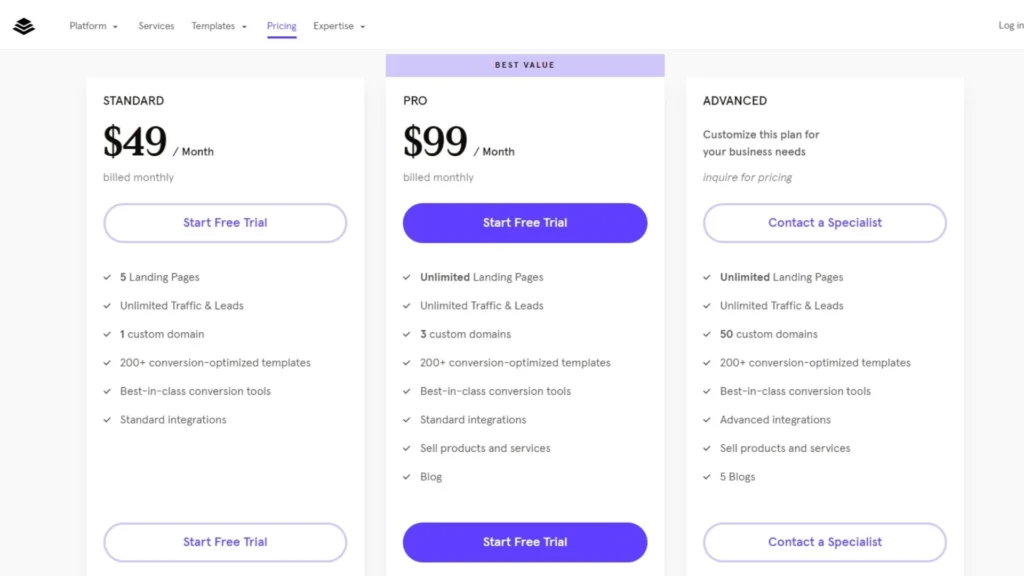Click the checkmark beside Sell products and services

(407, 448)
